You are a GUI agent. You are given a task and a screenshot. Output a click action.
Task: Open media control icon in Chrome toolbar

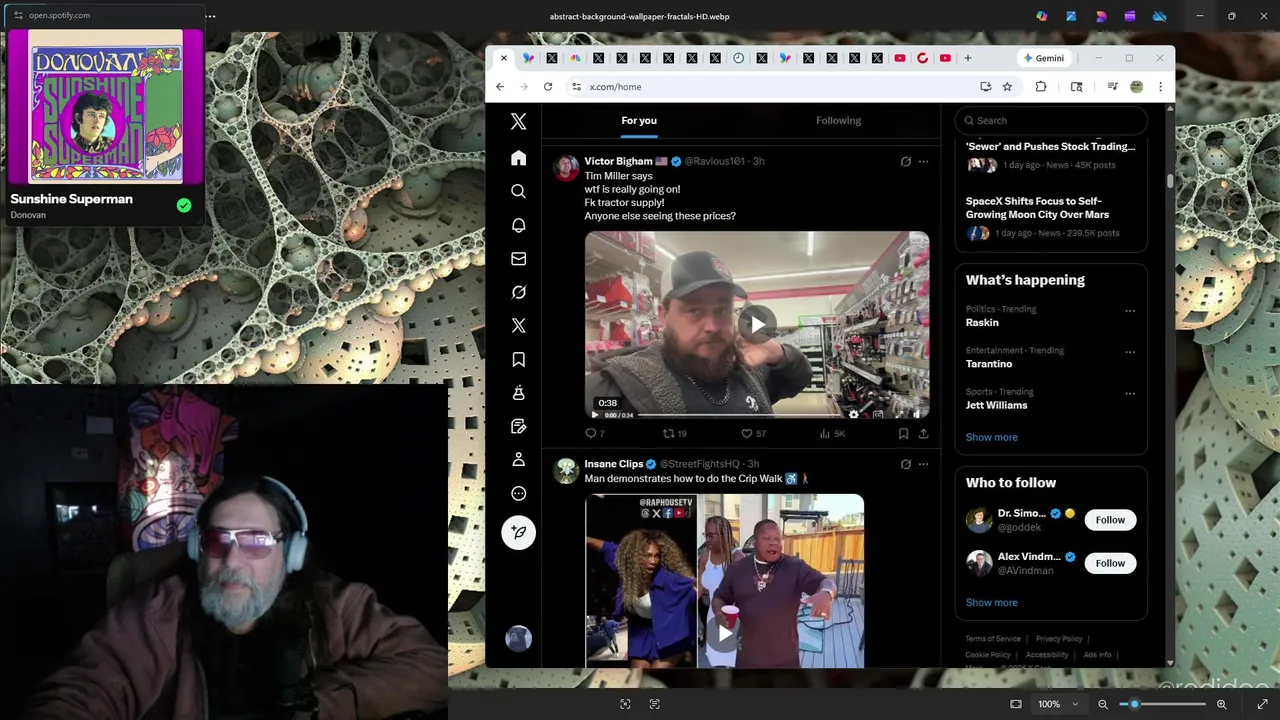[x=1112, y=87]
